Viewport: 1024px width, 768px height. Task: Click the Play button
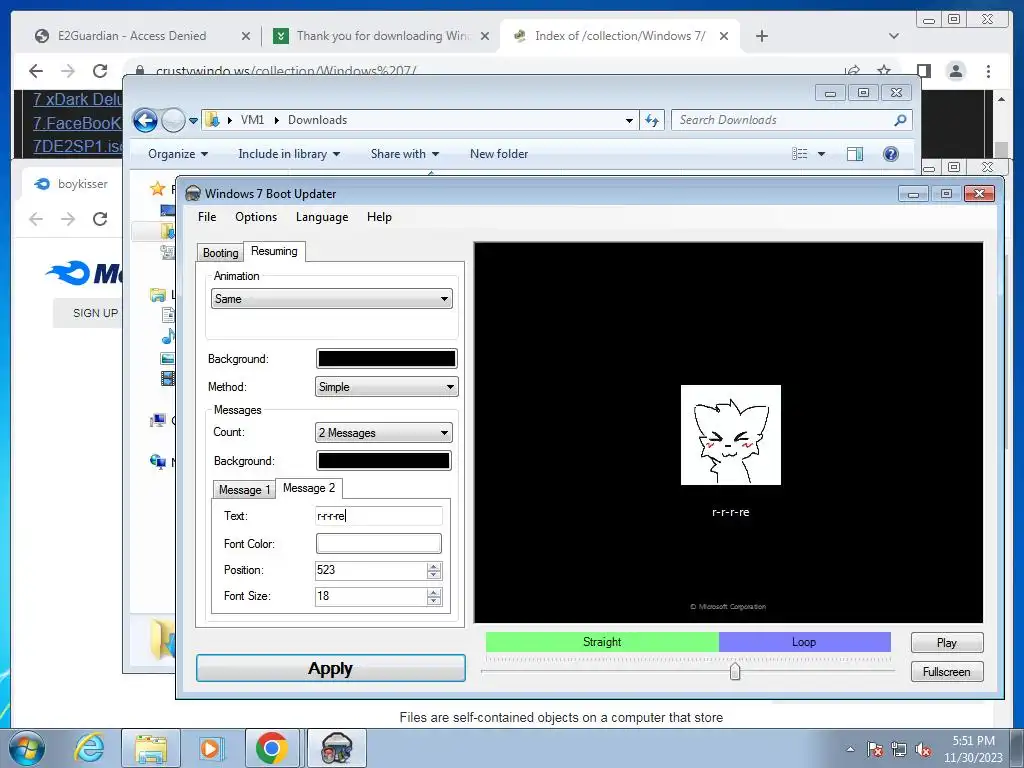pyautogui.click(x=946, y=643)
